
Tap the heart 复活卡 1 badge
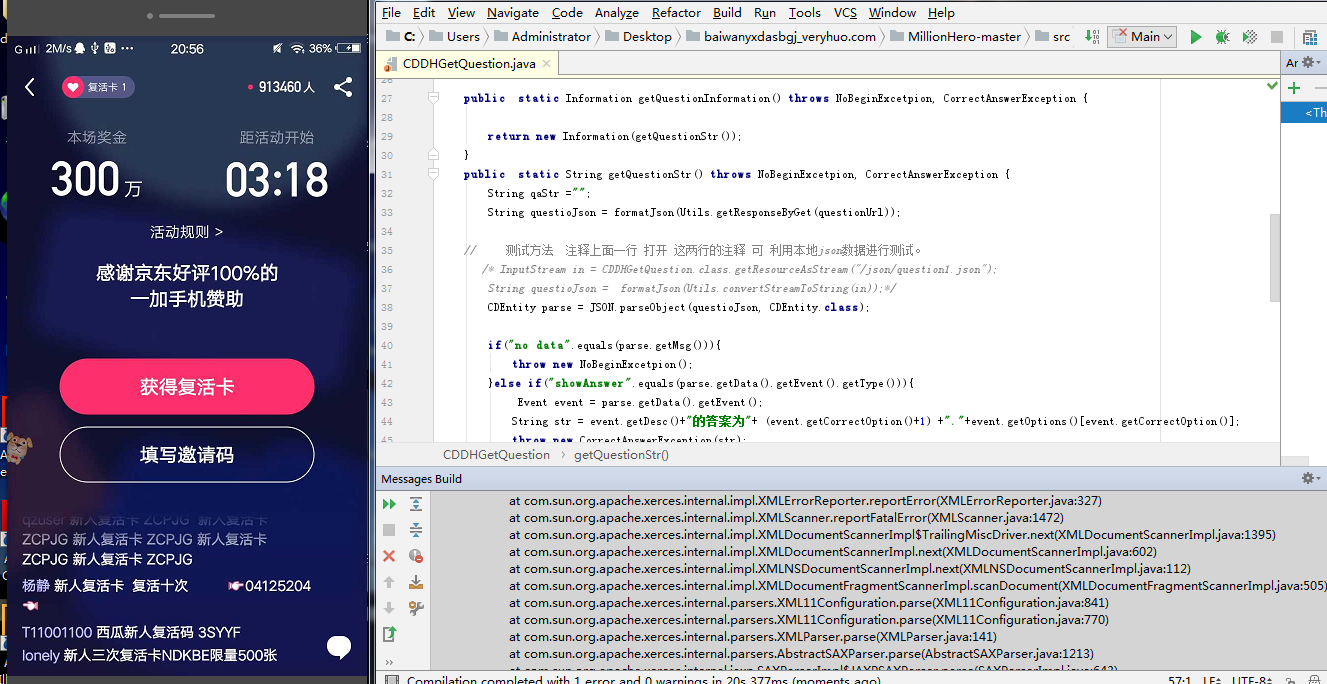point(97,87)
